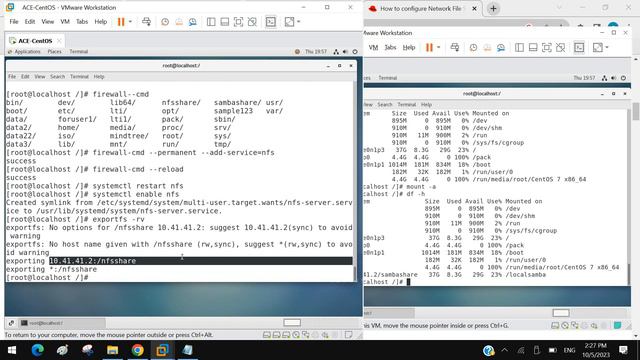The width and height of the screenshot is (640, 360).
Task: Toggle thumbnail bar icon in left VMware window
Action: 224,22
